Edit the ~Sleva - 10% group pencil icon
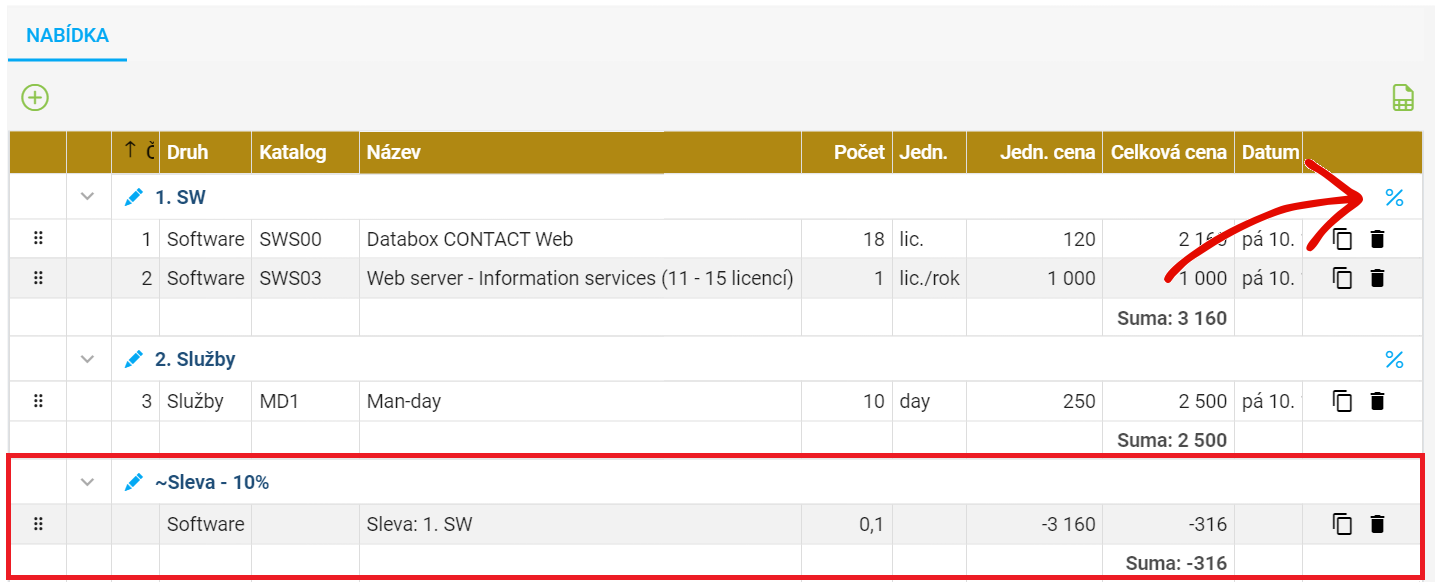The height and width of the screenshot is (582, 1435). point(134,483)
